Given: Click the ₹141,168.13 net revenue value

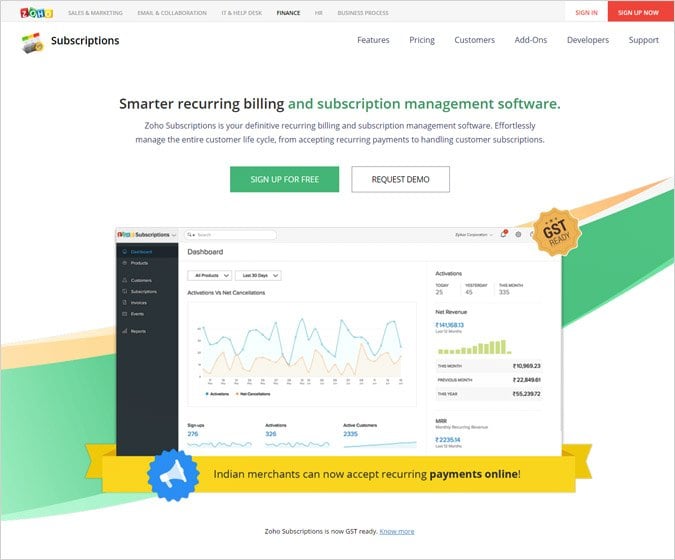Looking at the screenshot, I should click(x=449, y=325).
